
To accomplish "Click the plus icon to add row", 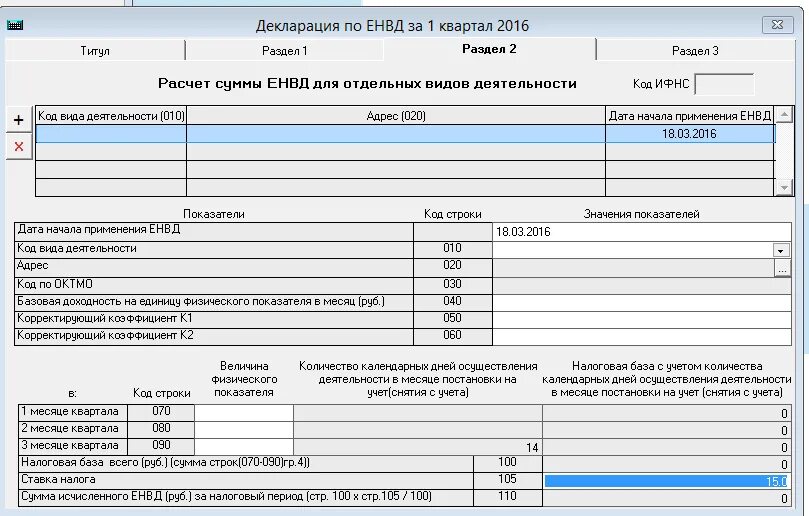I will (19, 120).
